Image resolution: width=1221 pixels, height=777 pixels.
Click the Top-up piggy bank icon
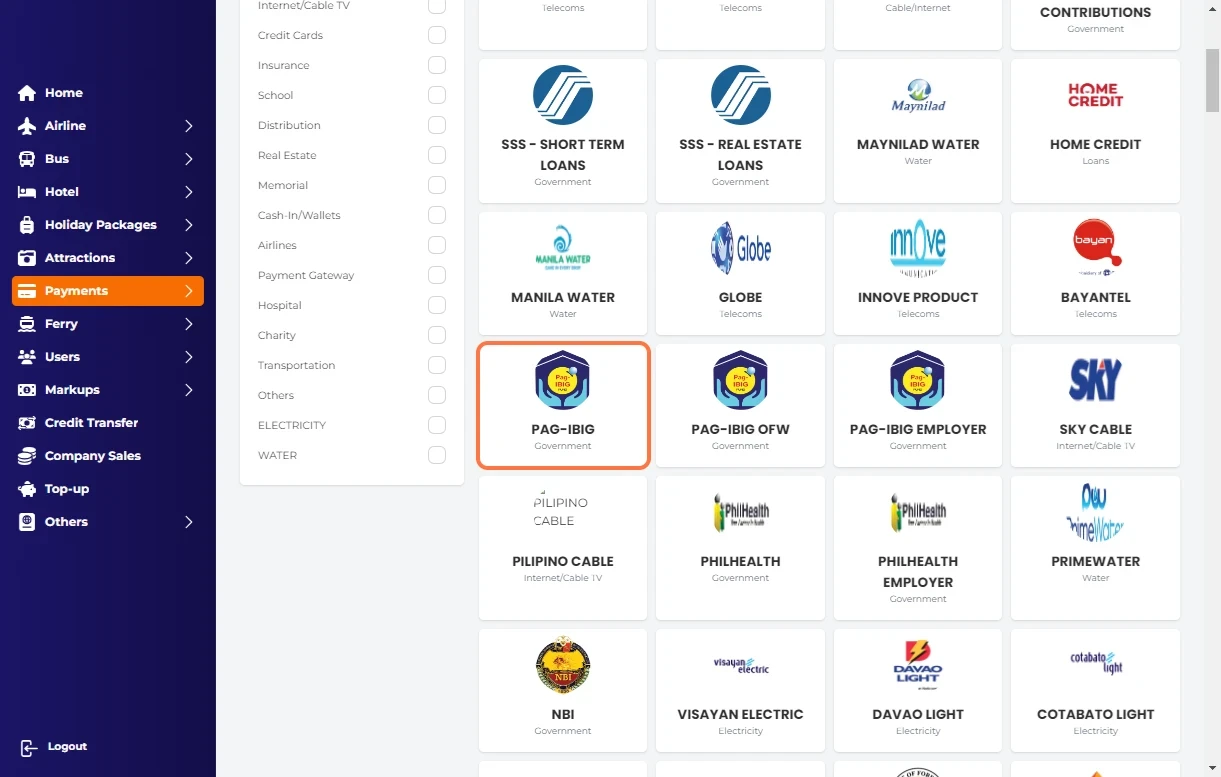click(x=27, y=489)
